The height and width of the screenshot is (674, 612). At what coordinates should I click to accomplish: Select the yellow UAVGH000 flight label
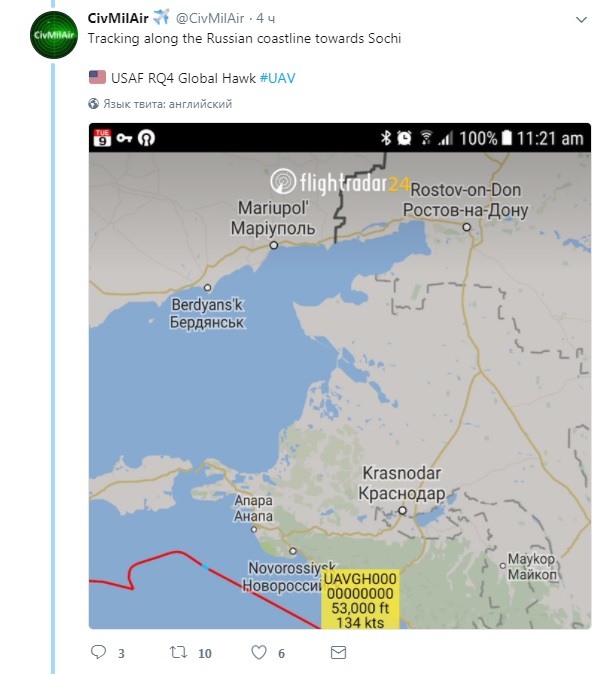(360, 600)
